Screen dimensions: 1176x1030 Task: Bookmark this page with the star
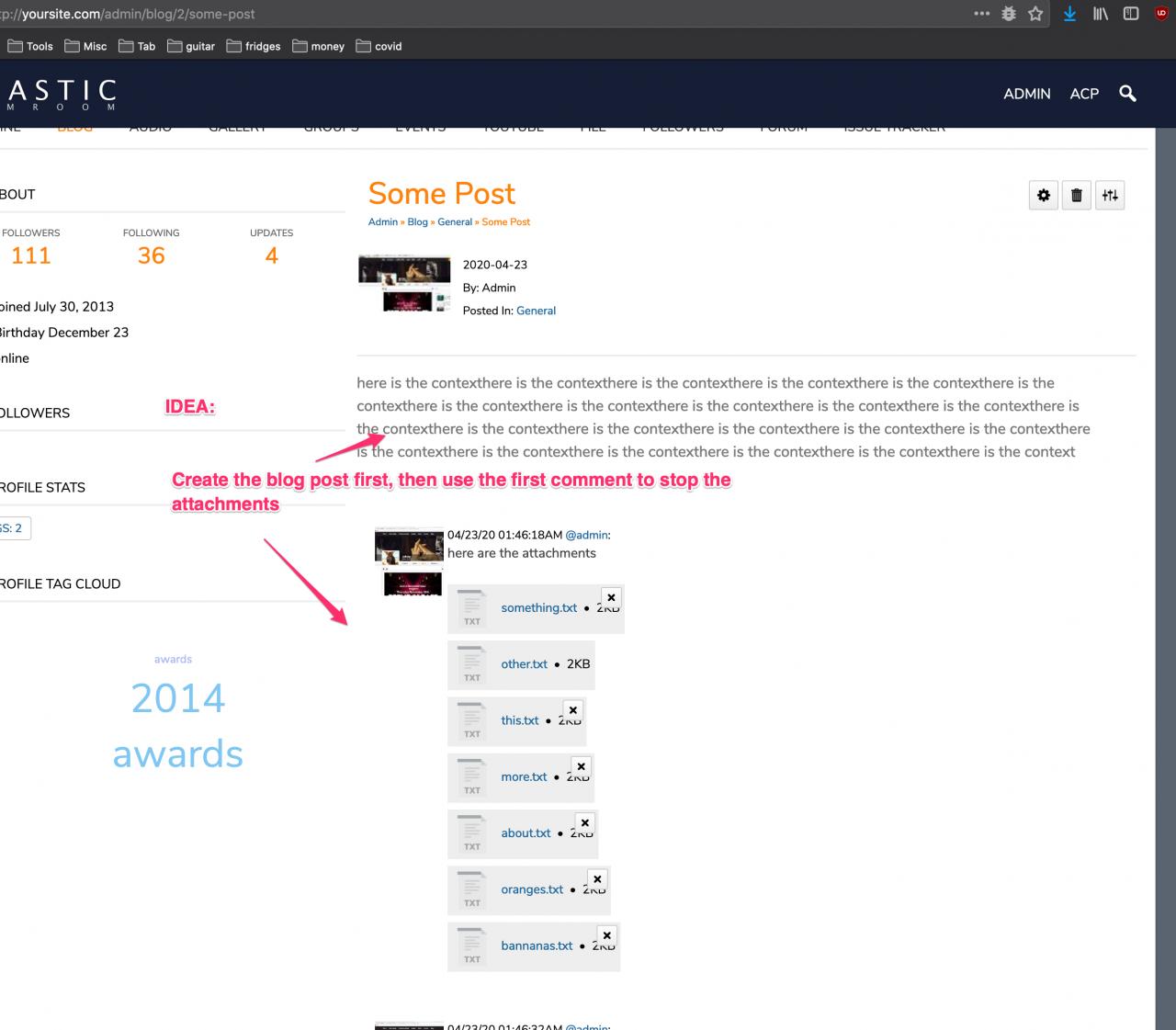coord(1035,14)
